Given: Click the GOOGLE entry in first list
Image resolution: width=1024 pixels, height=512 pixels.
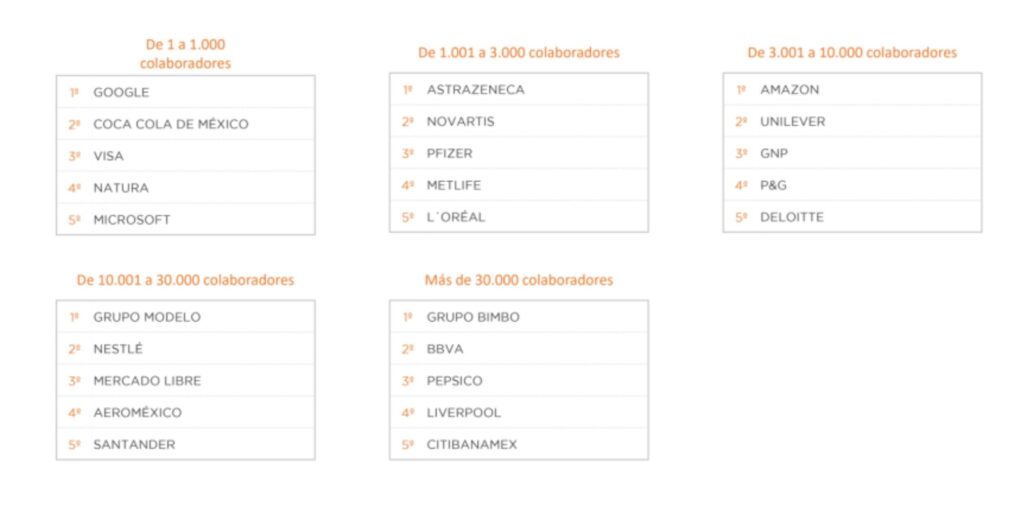Looking at the screenshot, I should (x=121, y=92).
